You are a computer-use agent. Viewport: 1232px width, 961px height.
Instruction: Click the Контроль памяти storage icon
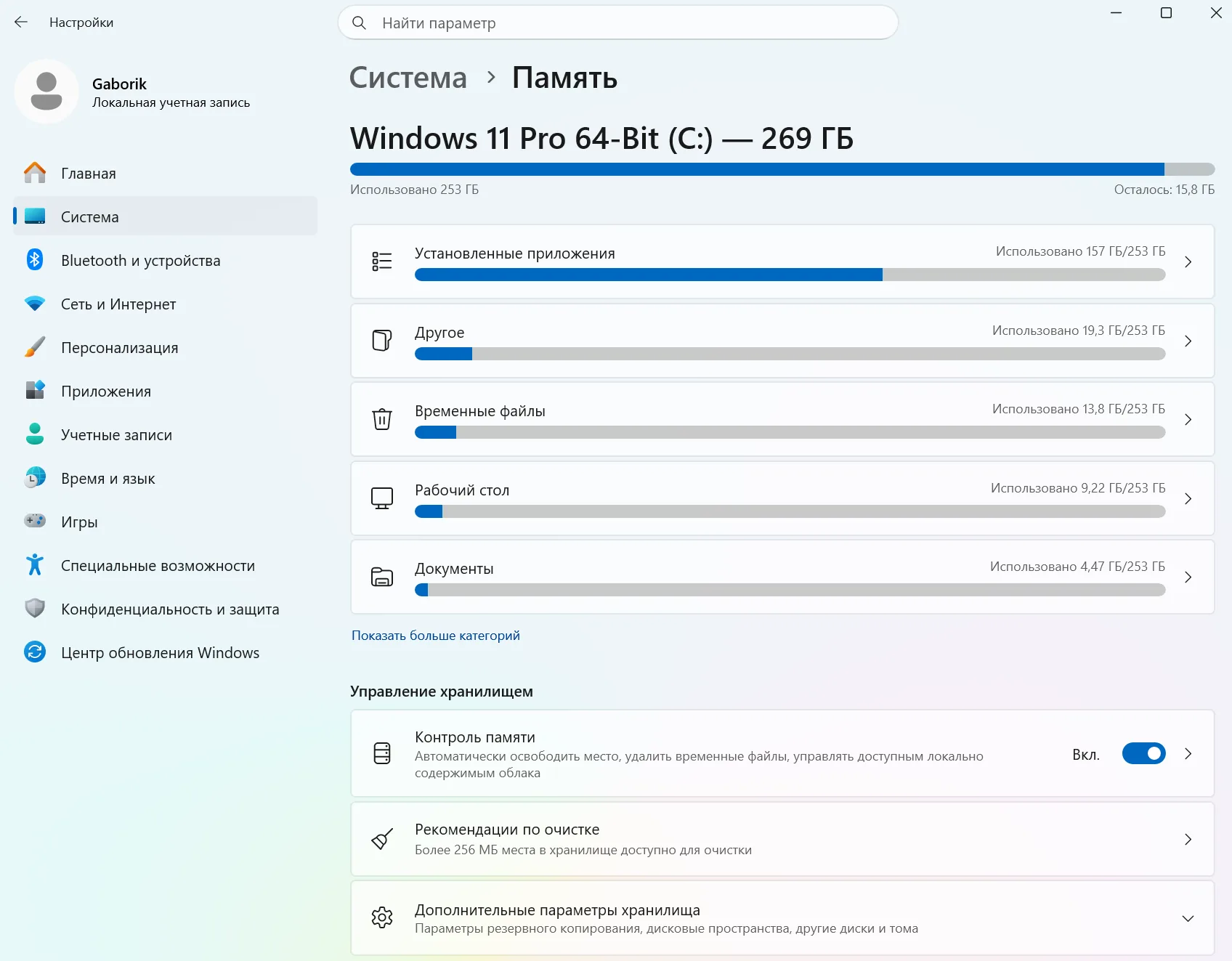[382, 753]
